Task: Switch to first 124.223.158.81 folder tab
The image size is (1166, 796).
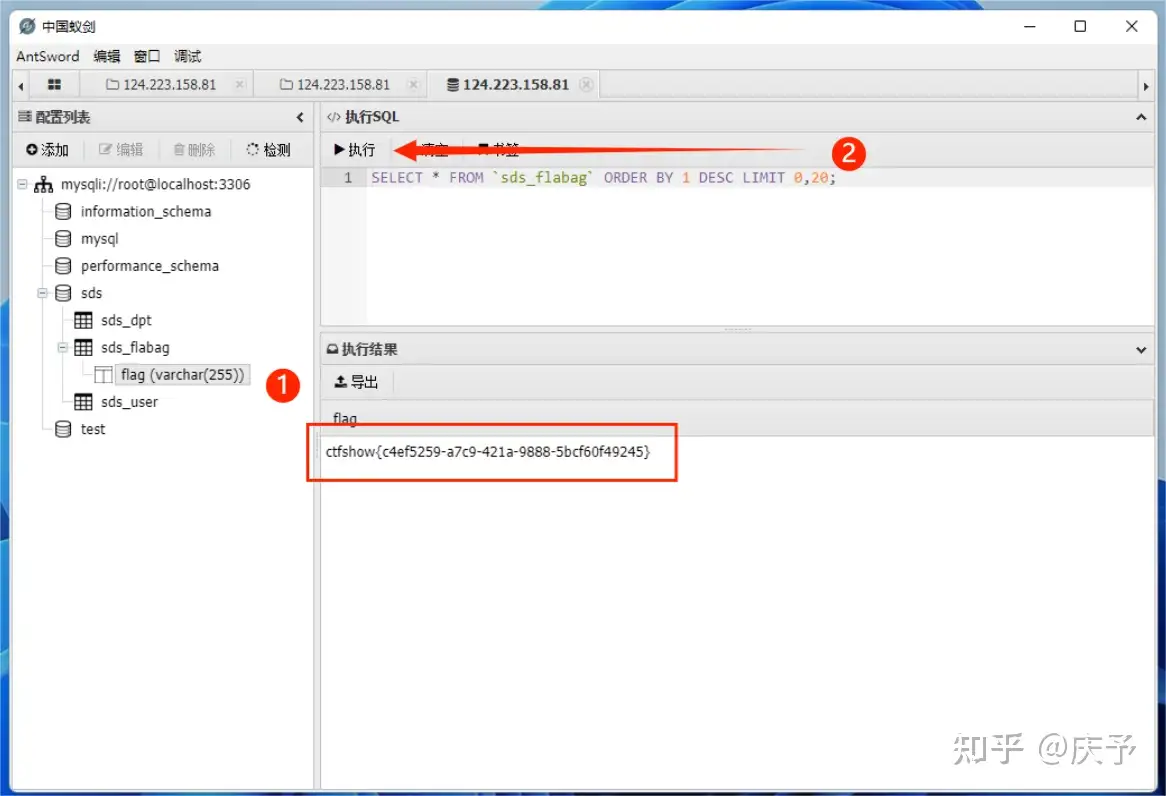Action: tap(161, 85)
